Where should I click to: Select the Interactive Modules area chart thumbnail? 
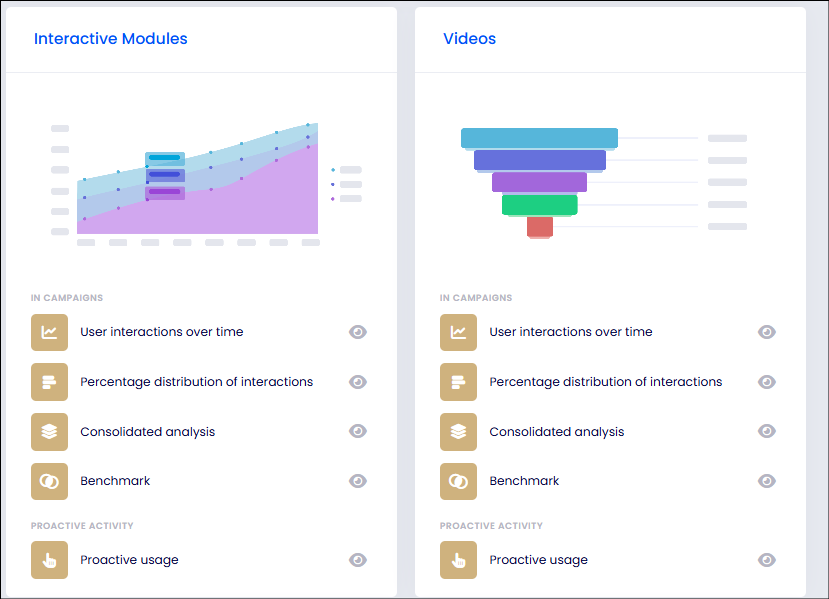click(x=207, y=184)
